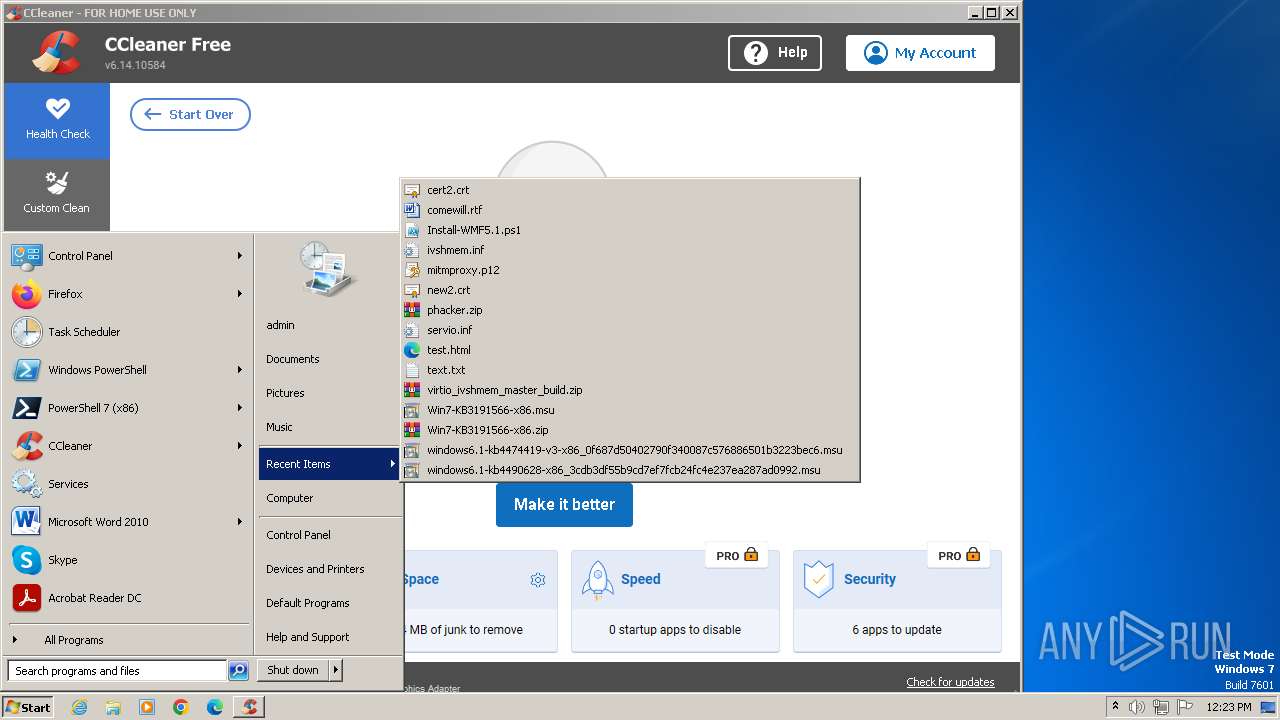
Task: Click the Shut down button
Action: 293,670
